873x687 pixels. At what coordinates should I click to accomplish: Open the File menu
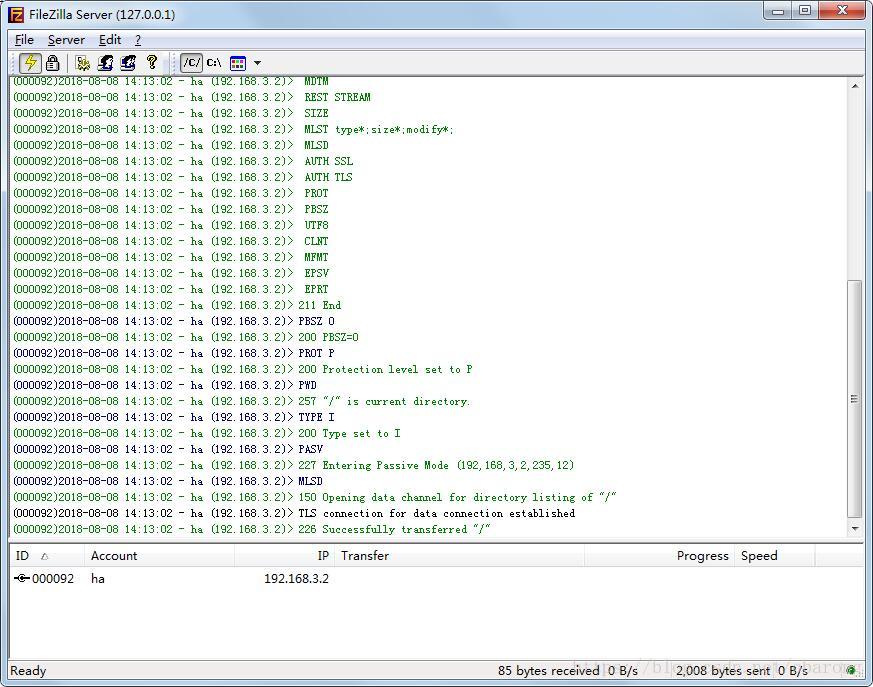tap(24, 40)
